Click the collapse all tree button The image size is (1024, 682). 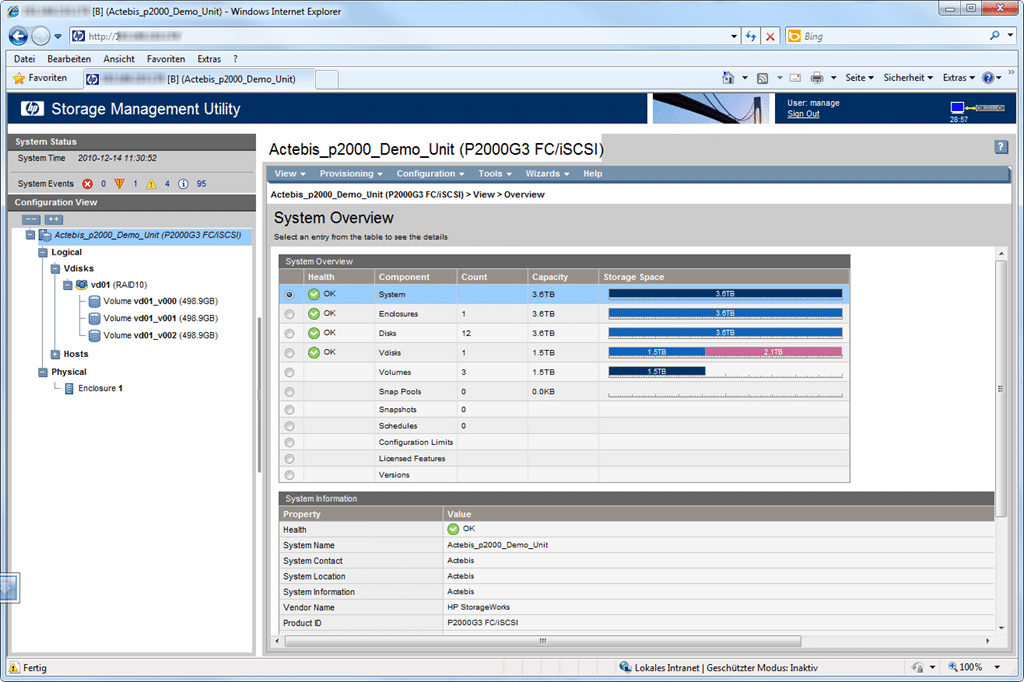click(31, 219)
